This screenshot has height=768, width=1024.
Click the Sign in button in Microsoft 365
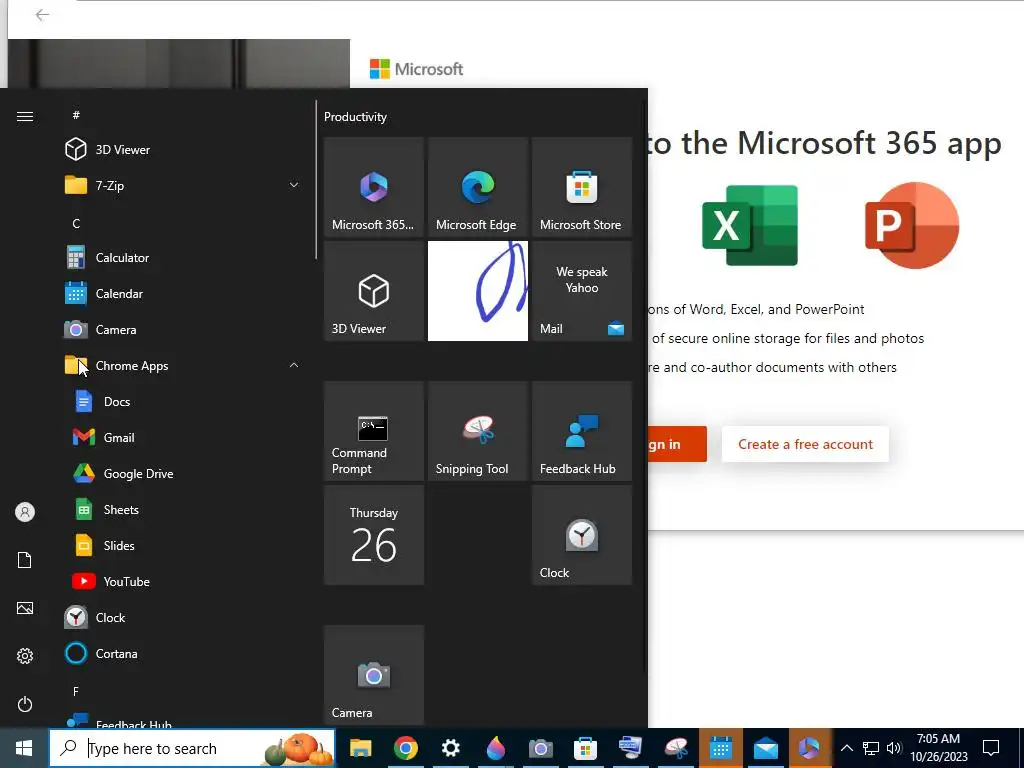(677, 444)
